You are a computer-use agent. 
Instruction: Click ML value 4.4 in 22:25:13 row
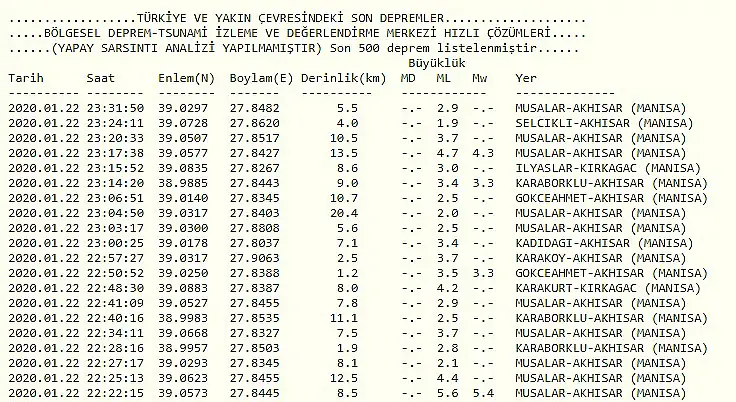(447, 379)
